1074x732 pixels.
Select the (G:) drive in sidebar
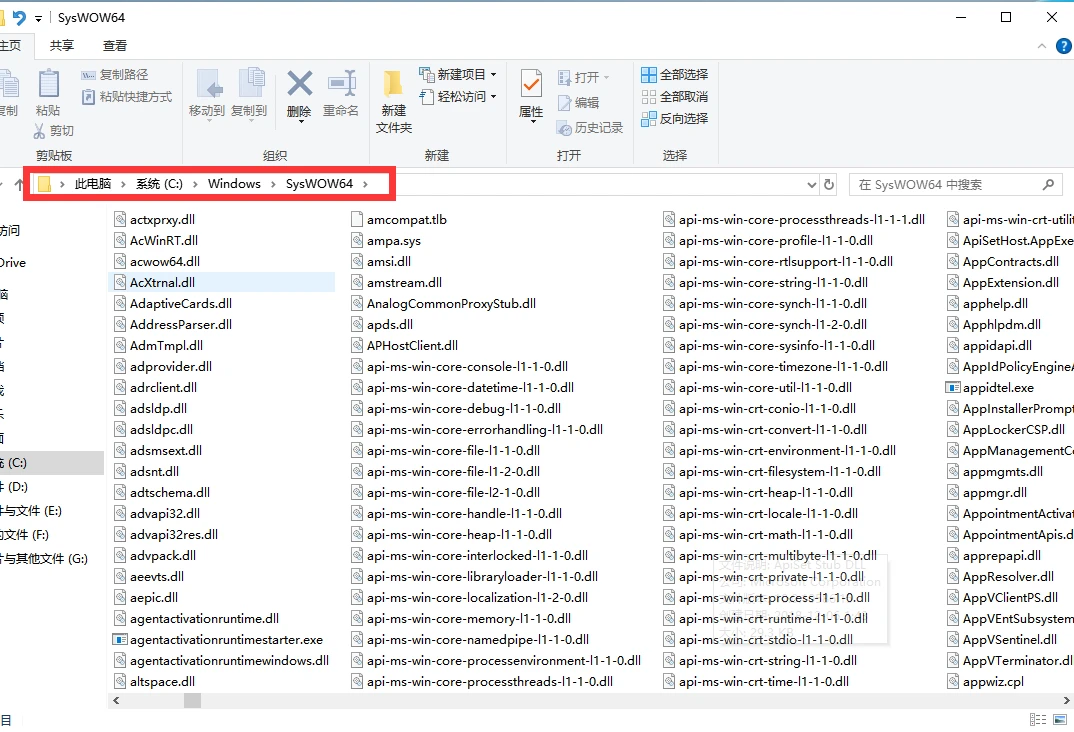point(51,559)
